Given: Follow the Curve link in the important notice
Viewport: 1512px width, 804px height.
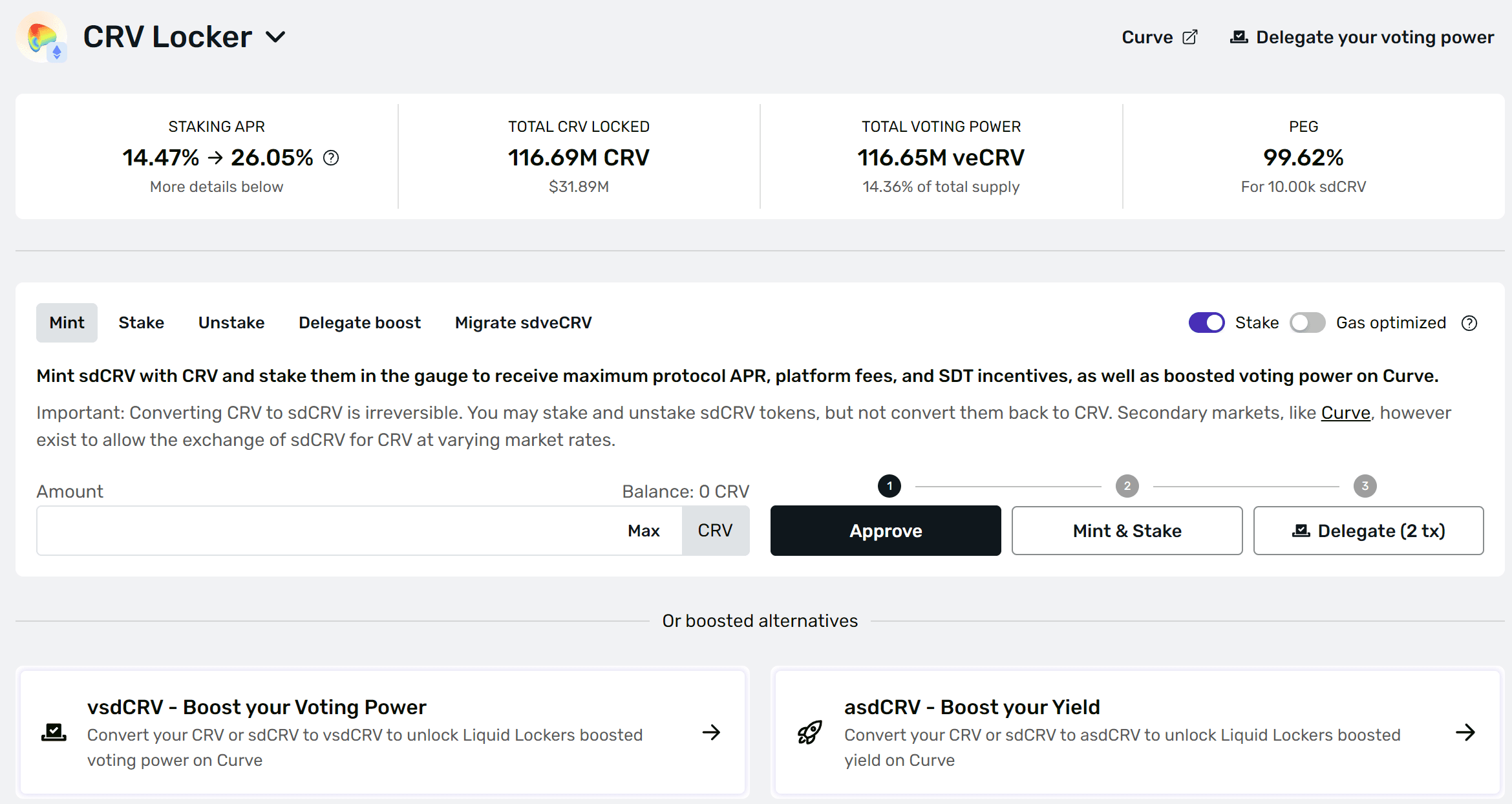Looking at the screenshot, I should (1345, 412).
